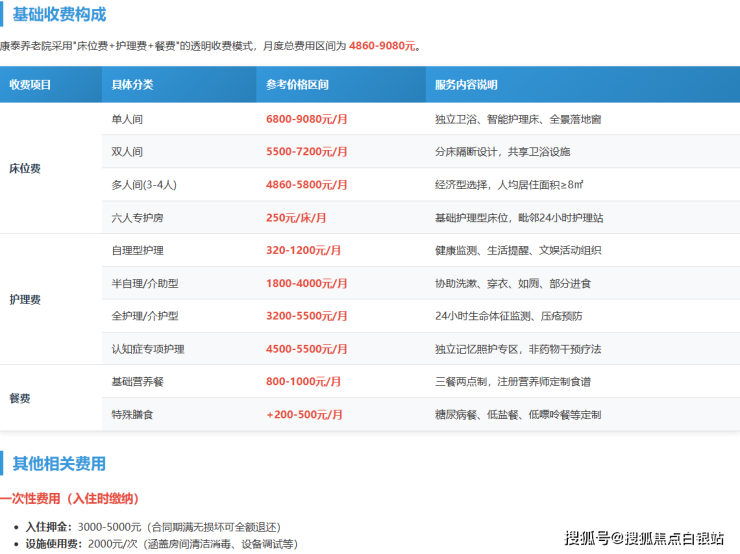Screen dimensions: 740x554
Task: Select the 全护理/介护型 row label
Action: [145, 316]
